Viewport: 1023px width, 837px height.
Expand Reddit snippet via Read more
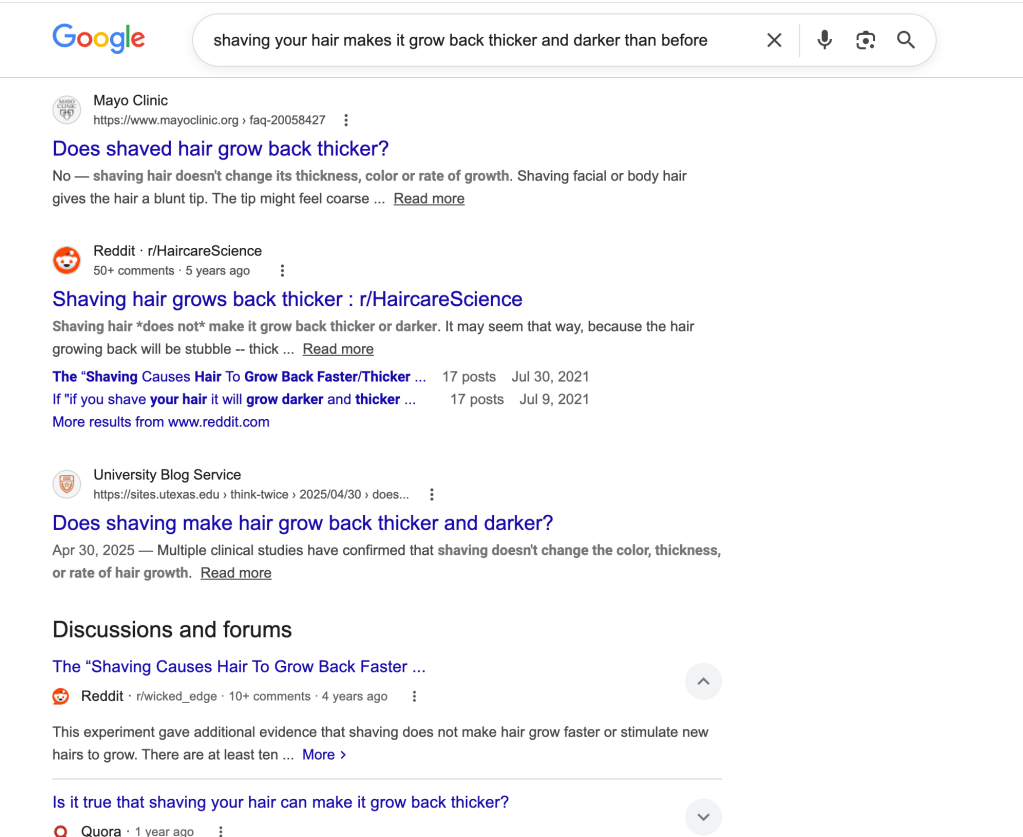338,349
